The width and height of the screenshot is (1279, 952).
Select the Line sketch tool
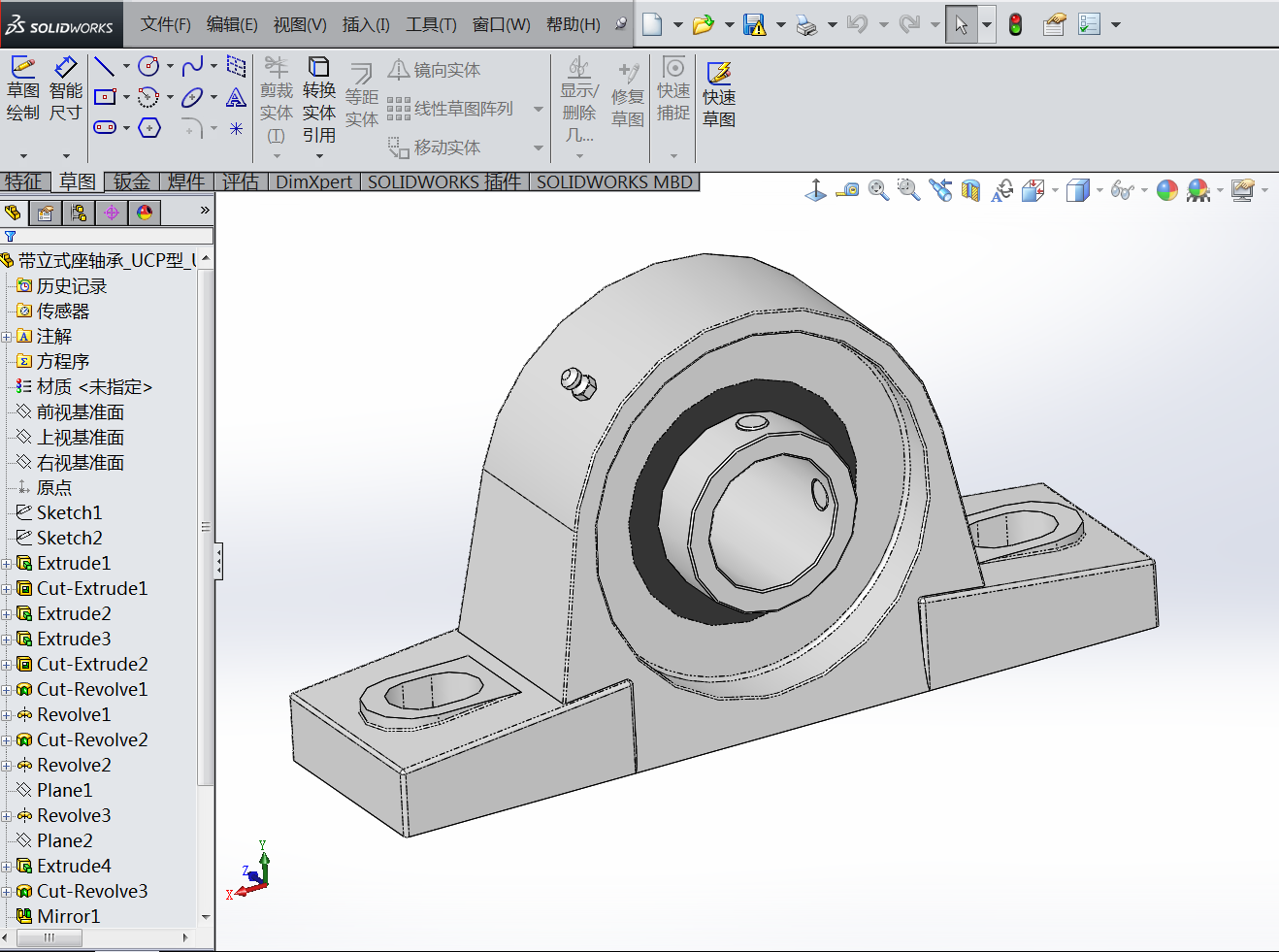(x=105, y=66)
